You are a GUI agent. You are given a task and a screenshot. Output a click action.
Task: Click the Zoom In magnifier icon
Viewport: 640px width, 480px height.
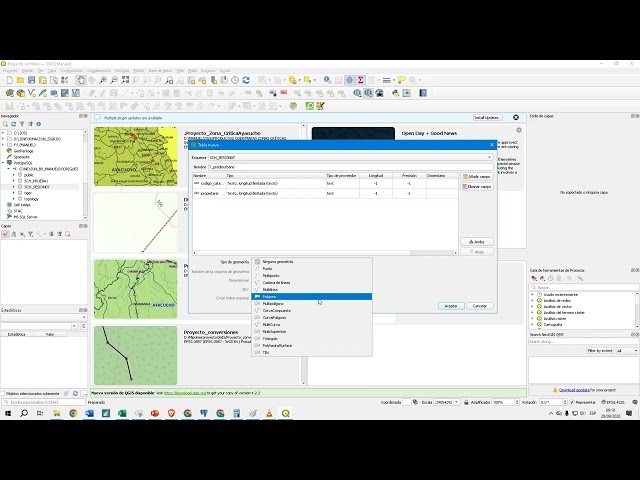[103, 80]
